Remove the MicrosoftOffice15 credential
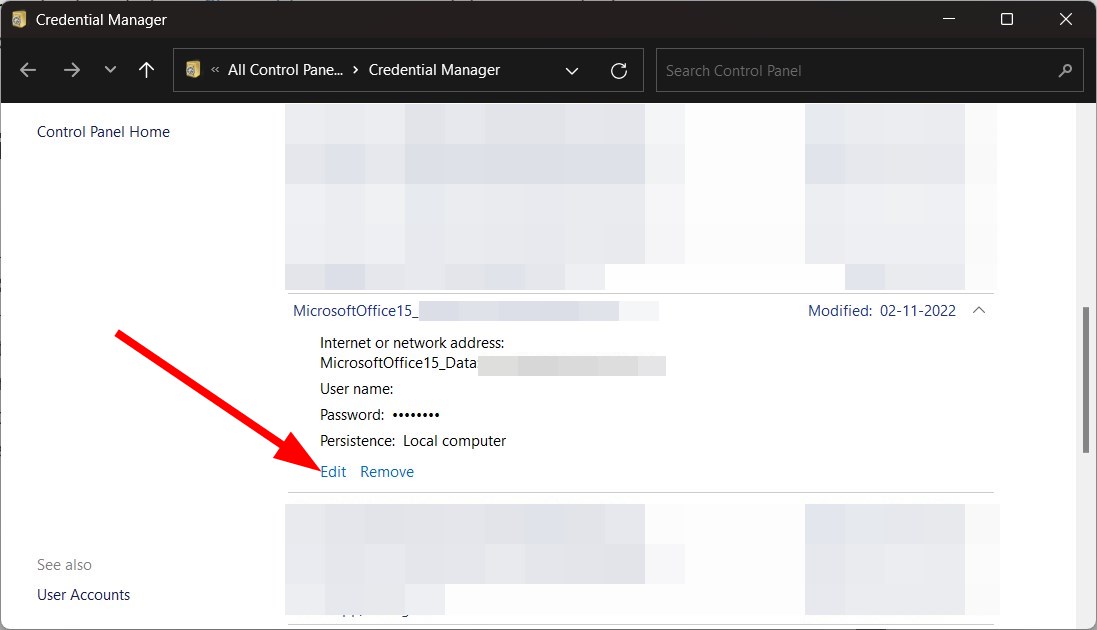This screenshot has width=1097, height=630. click(x=387, y=472)
